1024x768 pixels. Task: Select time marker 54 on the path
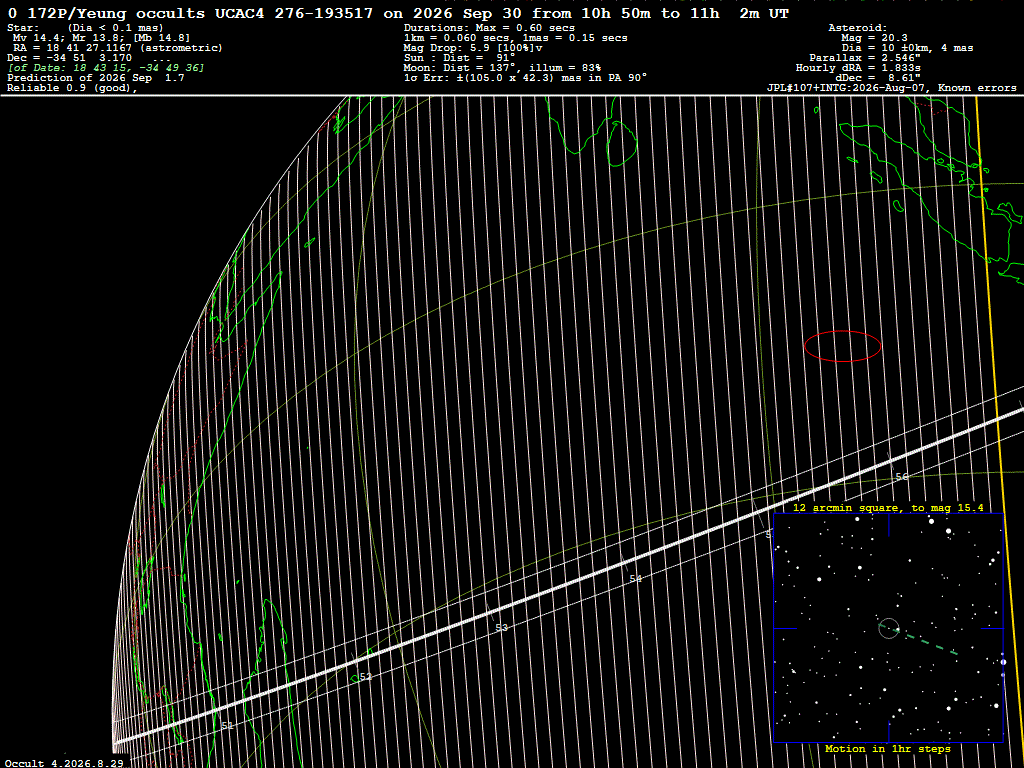pyautogui.click(x=636, y=579)
